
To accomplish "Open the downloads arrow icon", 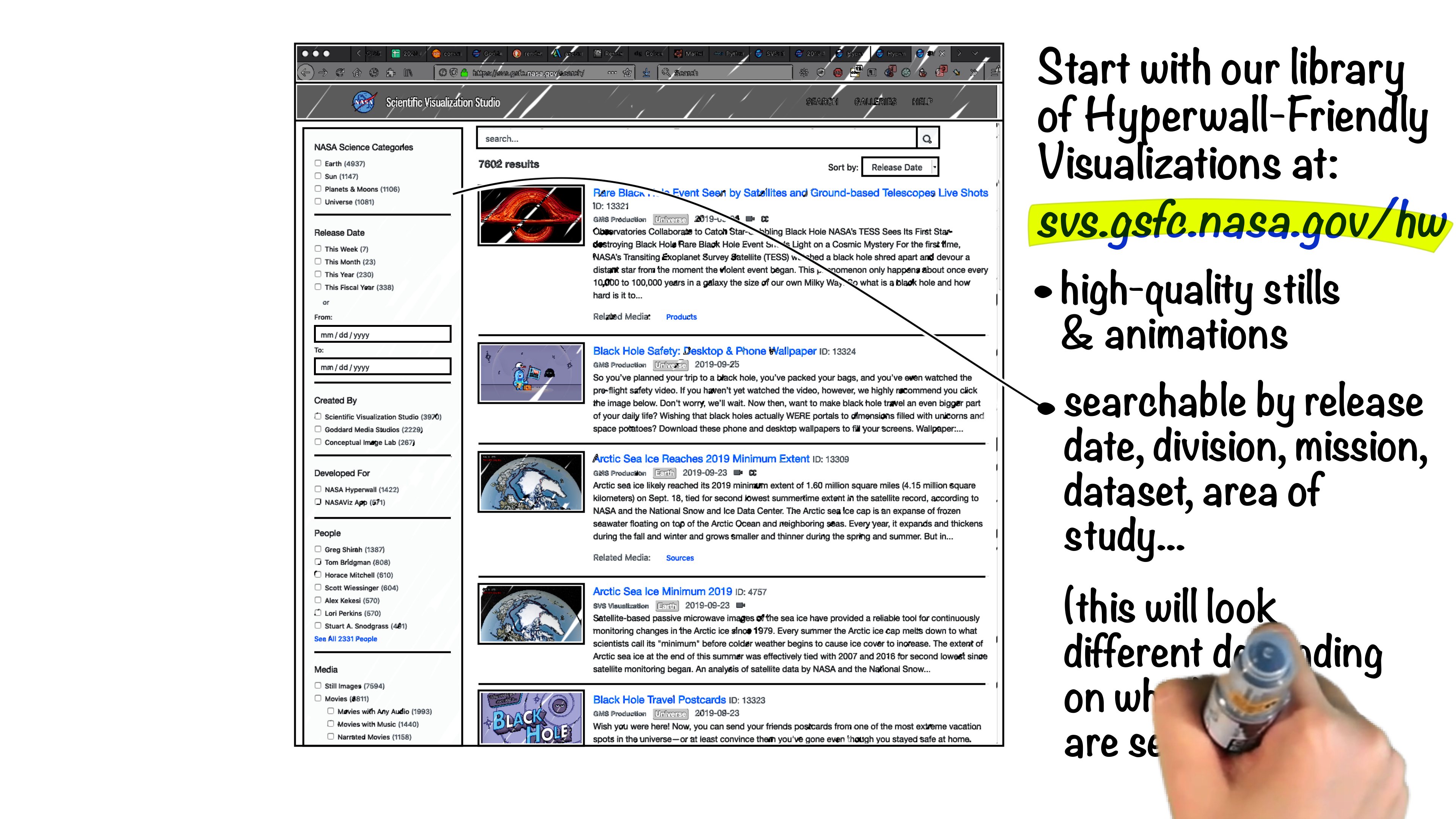I will coord(646,72).
